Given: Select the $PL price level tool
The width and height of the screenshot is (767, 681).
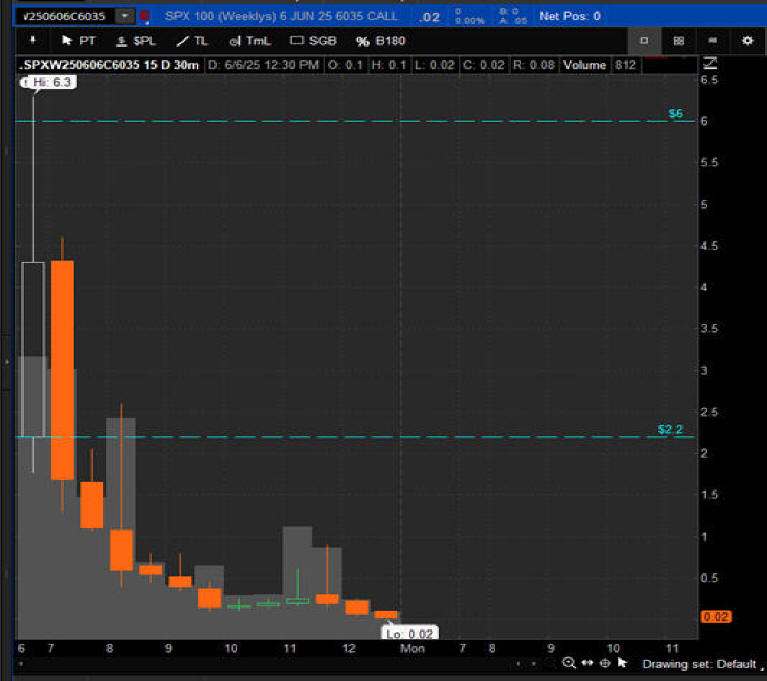Looking at the screenshot, I should (x=136, y=41).
